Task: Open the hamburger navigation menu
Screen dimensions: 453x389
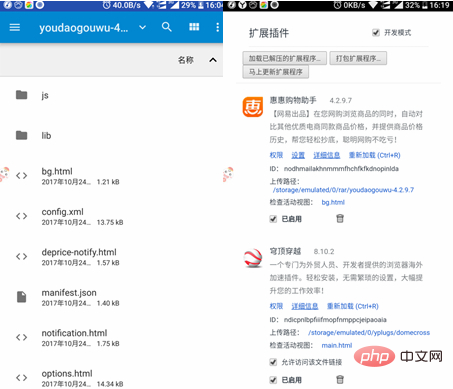Action: 15,27
